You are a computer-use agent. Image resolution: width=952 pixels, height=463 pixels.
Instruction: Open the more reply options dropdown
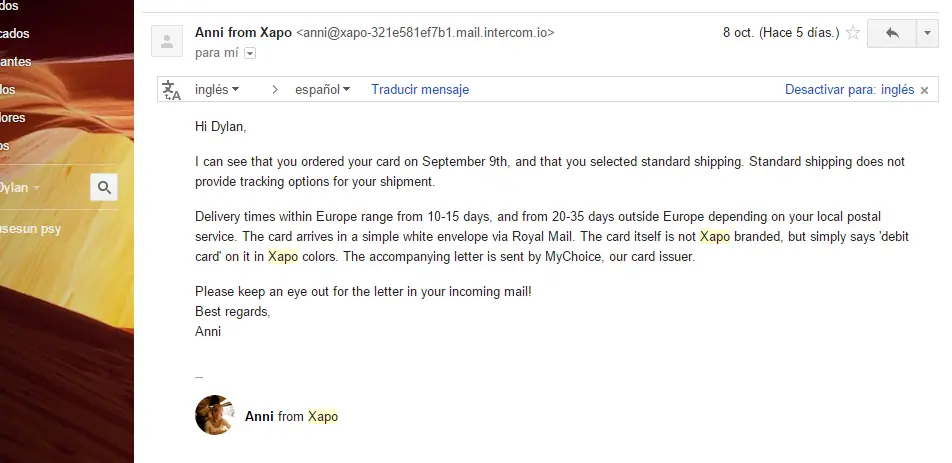coord(927,33)
